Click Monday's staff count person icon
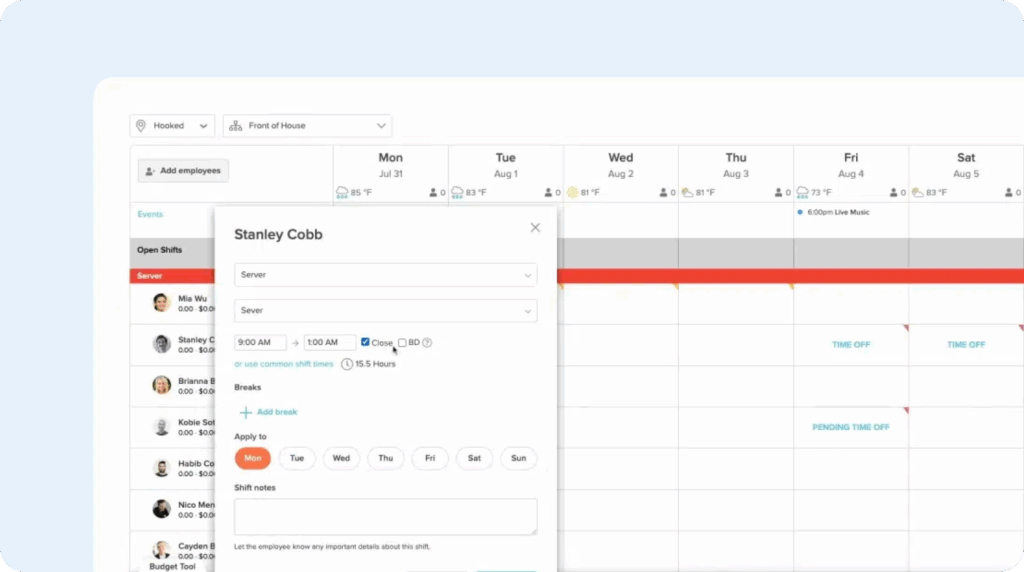This screenshot has height=572, width=1024. [433, 193]
